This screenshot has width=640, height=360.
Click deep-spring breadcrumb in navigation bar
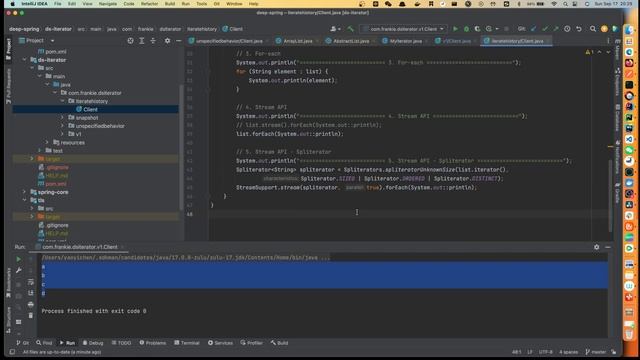click(x=24, y=29)
